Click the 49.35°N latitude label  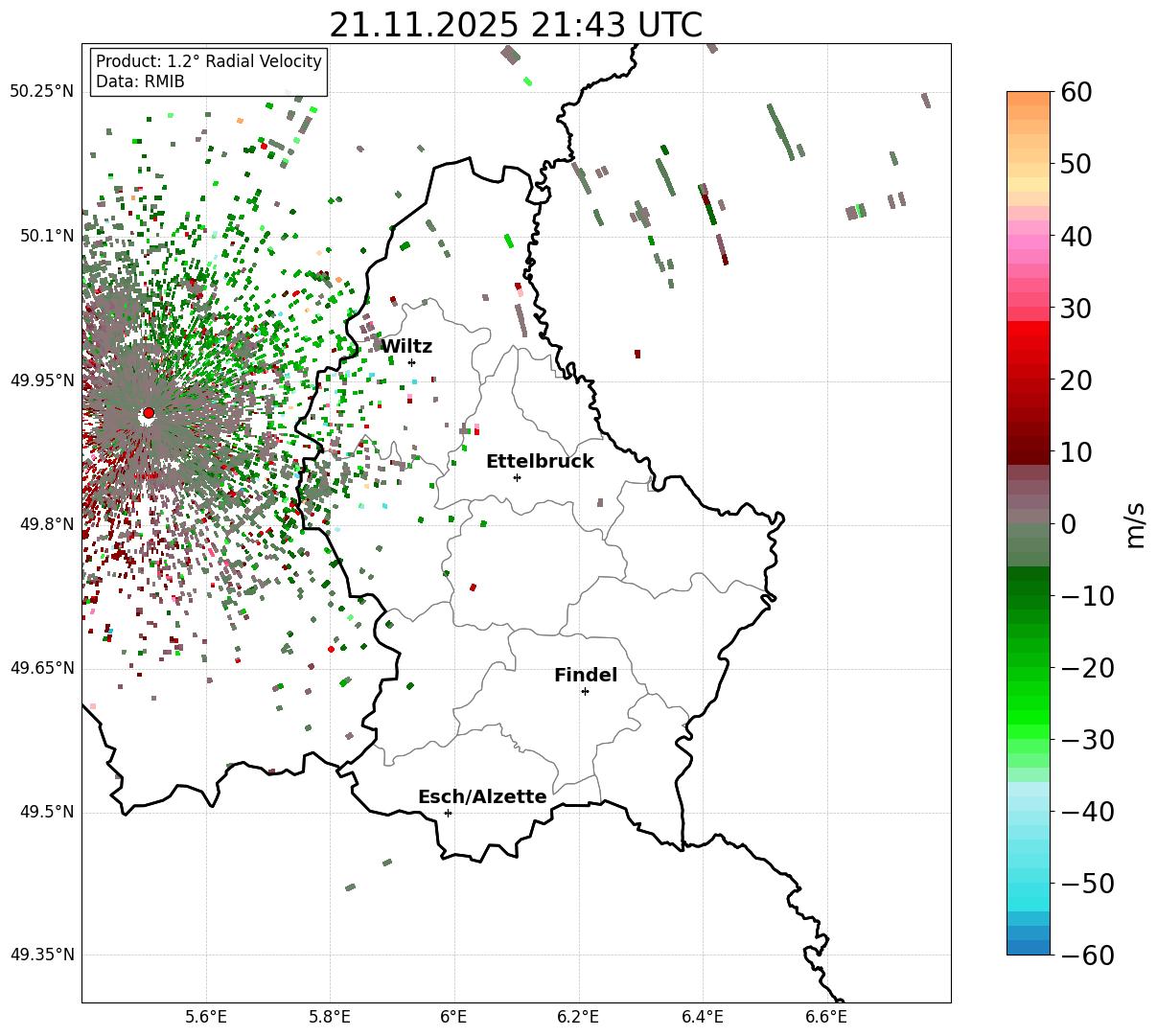point(41,955)
